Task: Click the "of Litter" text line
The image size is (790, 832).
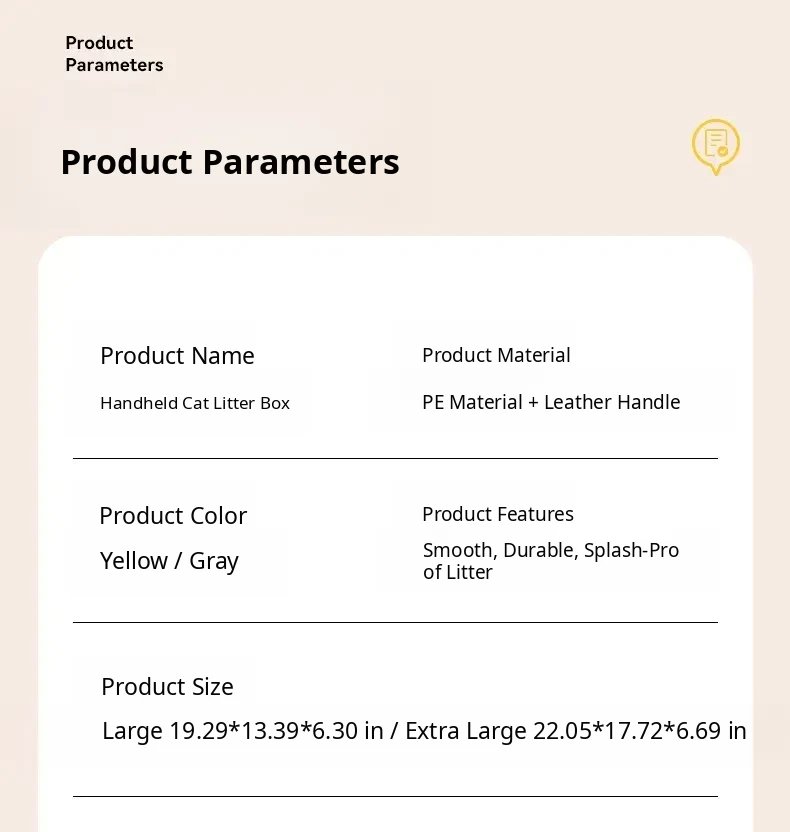Action: pyautogui.click(x=458, y=573)
